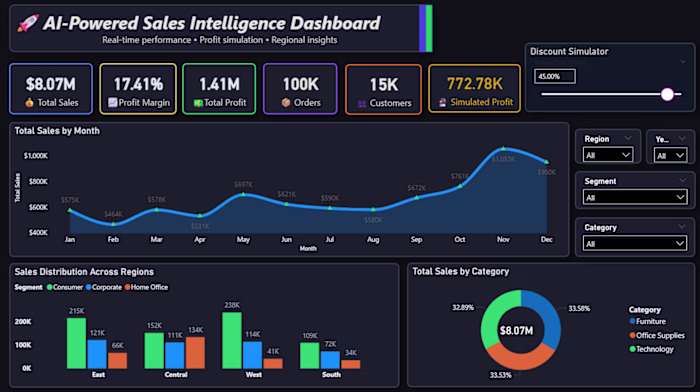Screen dimensions: 700x392
Task: Click the West Consumer bar labeled 238K
Action: tap(232, 340)
